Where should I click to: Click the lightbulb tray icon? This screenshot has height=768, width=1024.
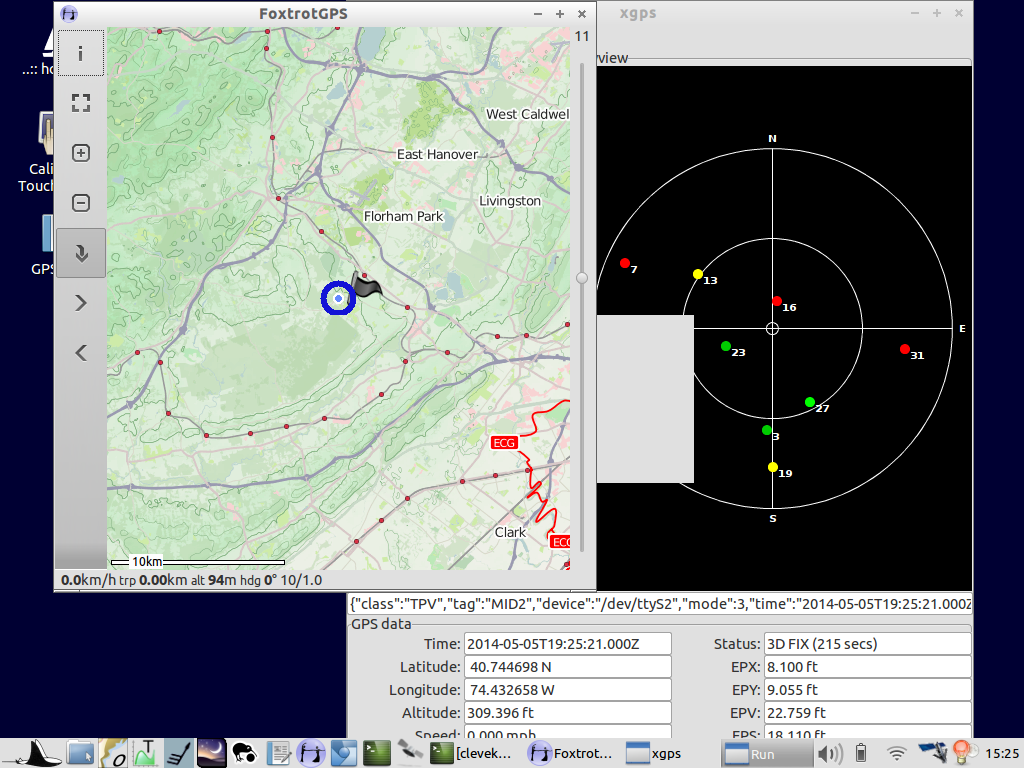click(x=963, y=752)
